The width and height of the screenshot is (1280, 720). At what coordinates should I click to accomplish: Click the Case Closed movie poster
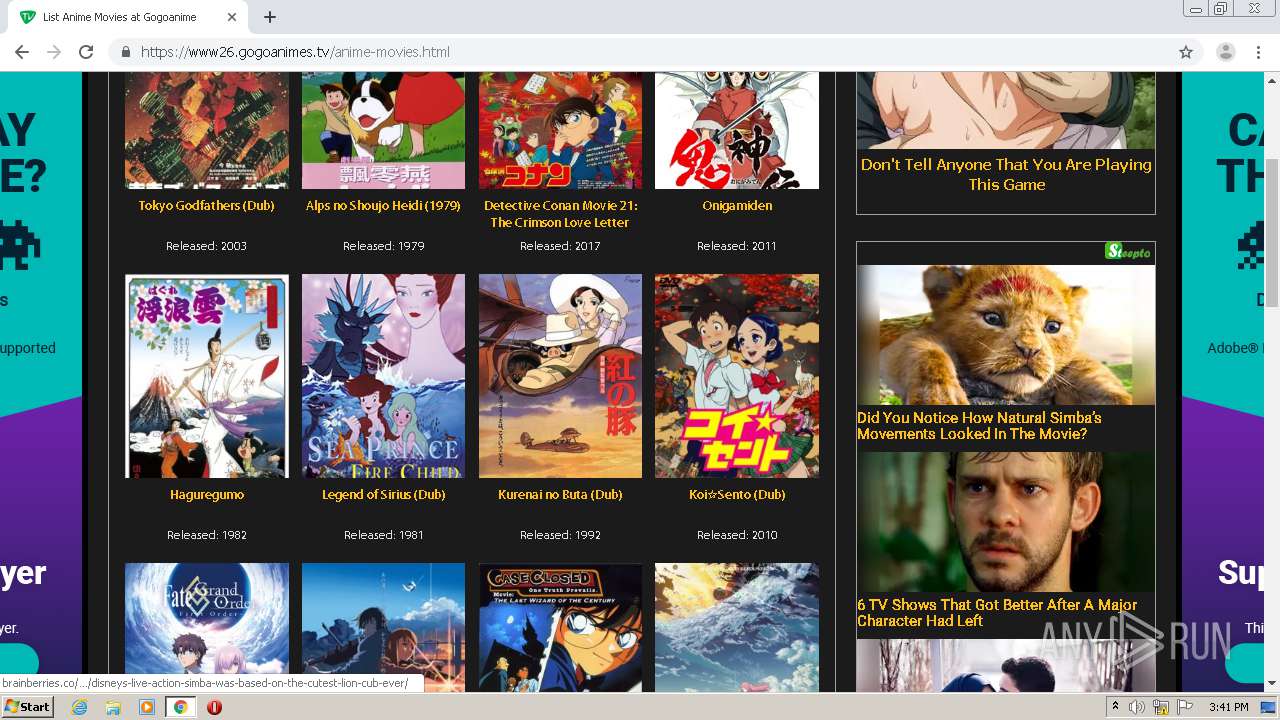(560, 627)
